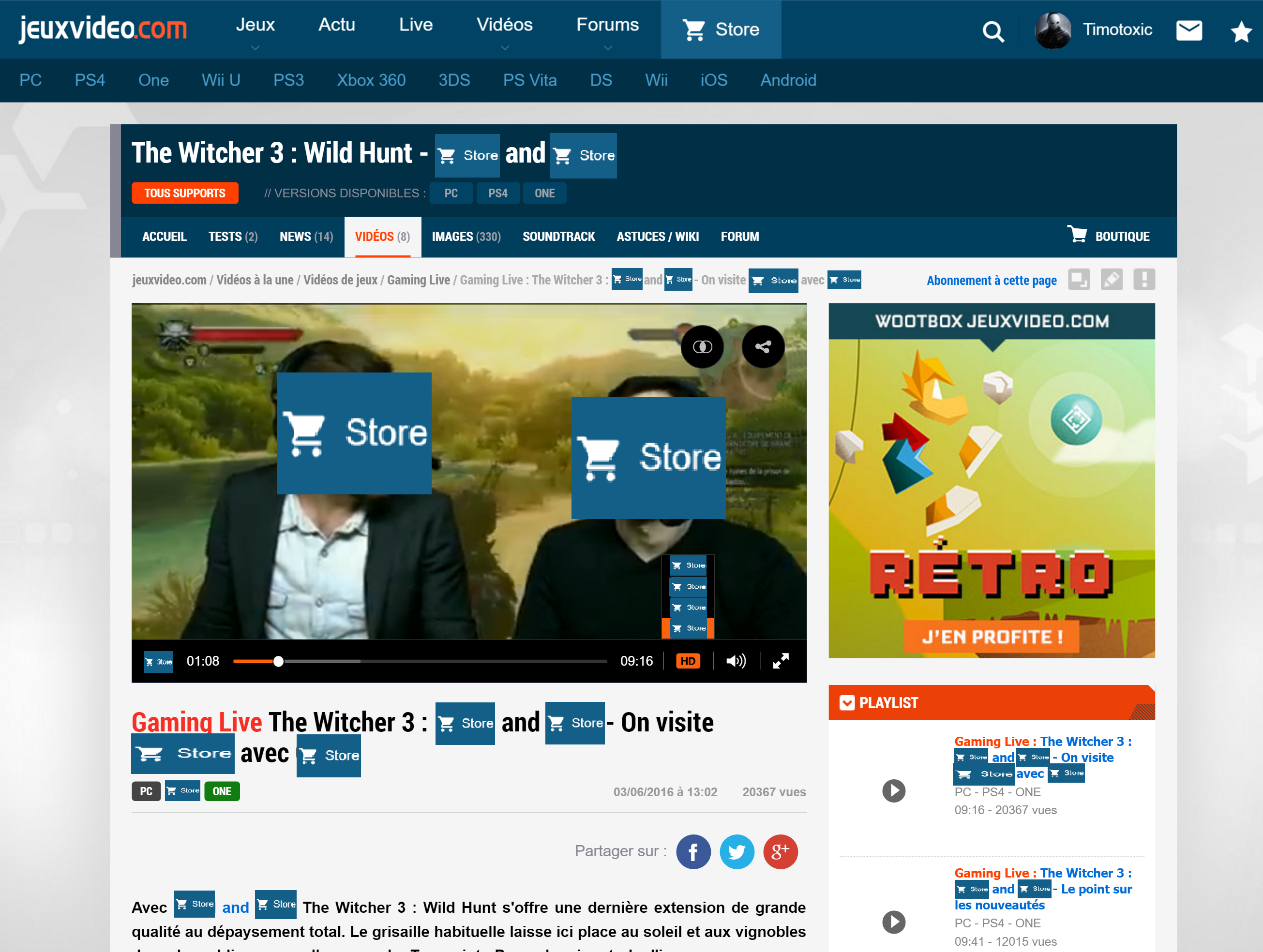Click the dark PC tag under the title

click(x=146, y=791)
